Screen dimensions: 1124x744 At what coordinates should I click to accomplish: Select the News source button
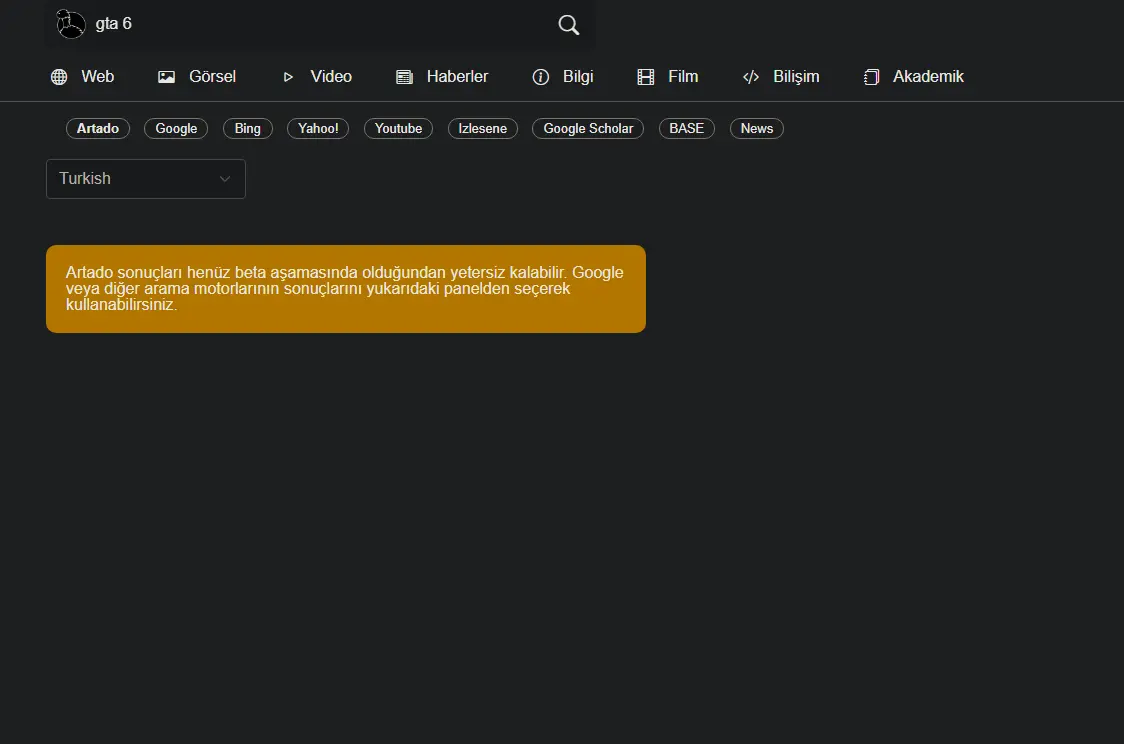click(x=757, y=128)
